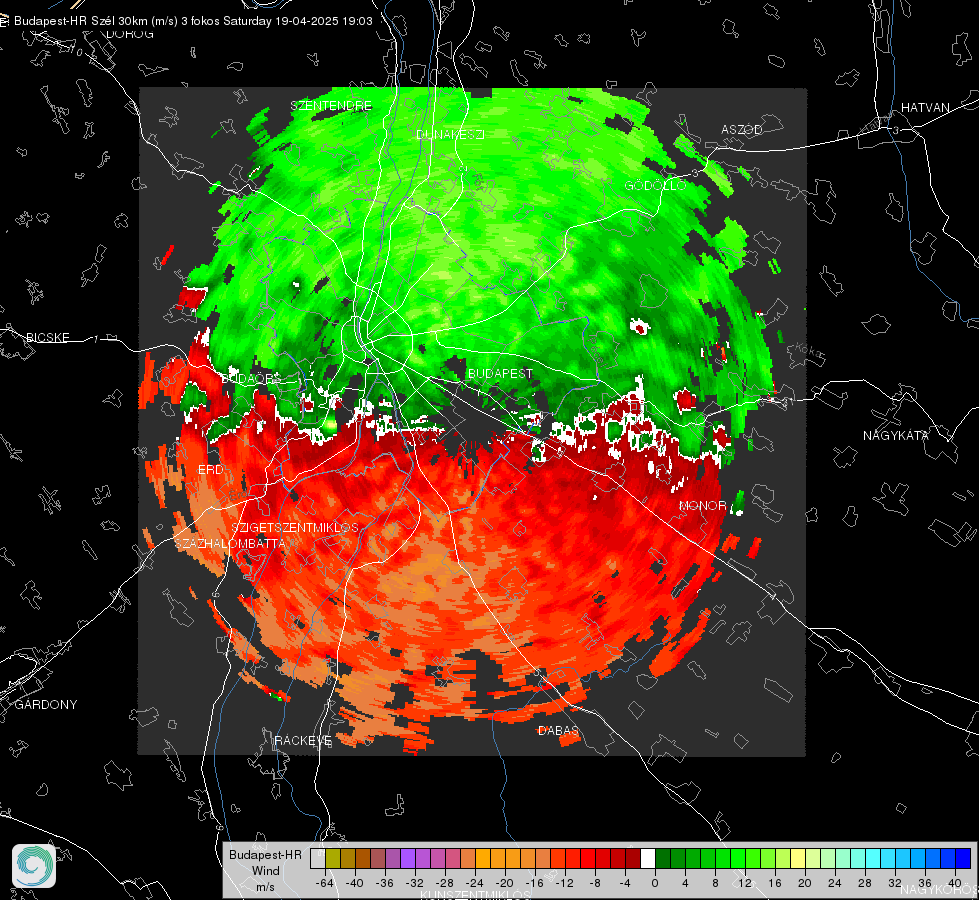Click the SZENTENDRE city label

[x=332, y=106]
